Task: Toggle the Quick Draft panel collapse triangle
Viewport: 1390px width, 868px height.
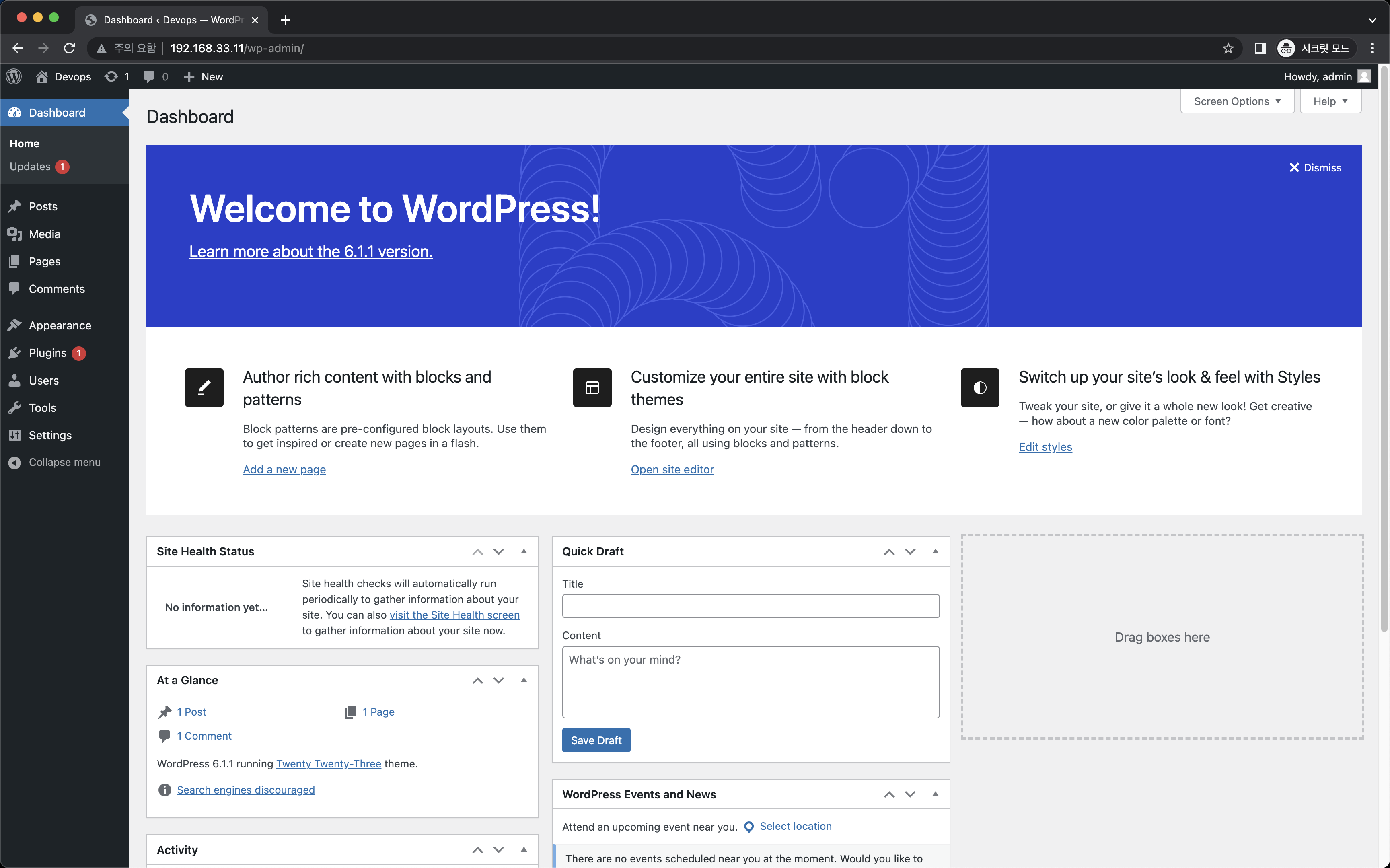Action: point(935,551)
